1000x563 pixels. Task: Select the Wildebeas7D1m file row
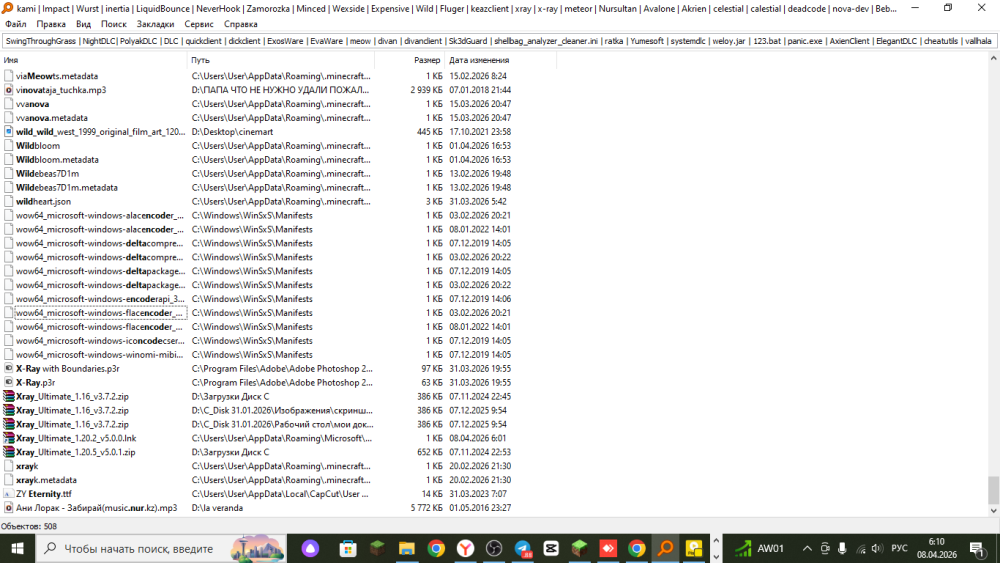[47, 173]
